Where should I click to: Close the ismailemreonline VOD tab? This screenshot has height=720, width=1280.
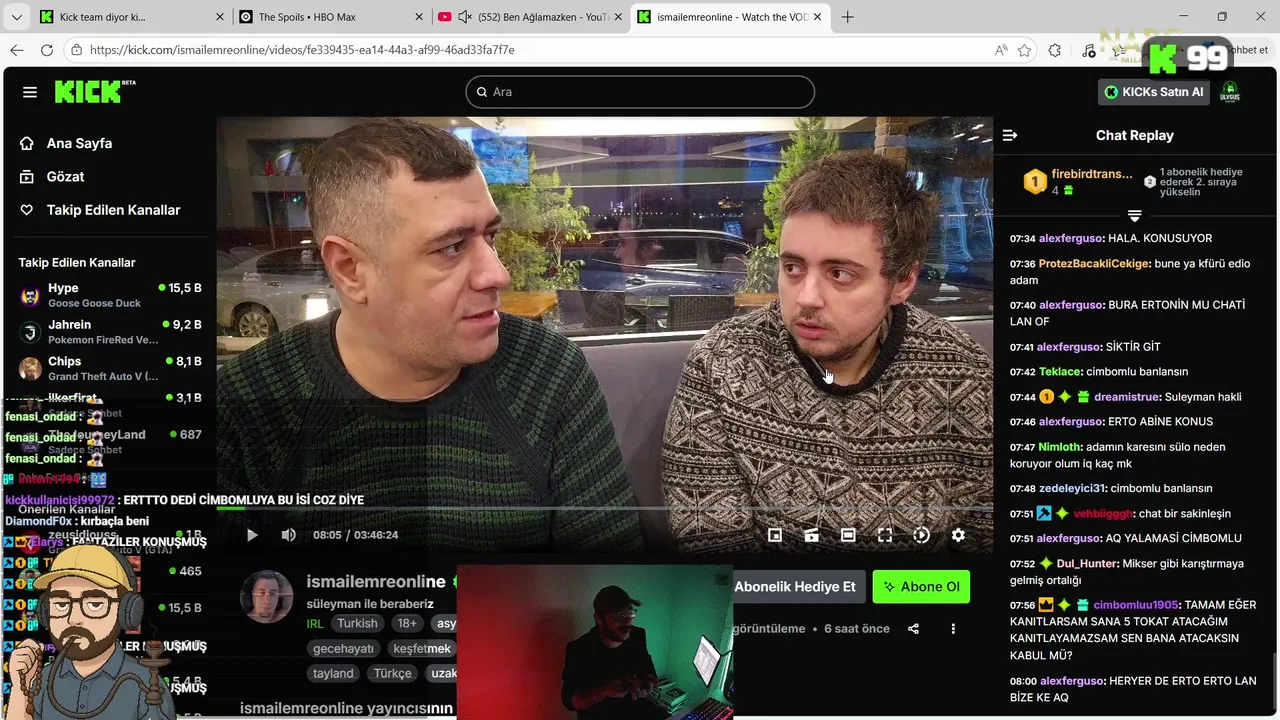coord(818,17)
